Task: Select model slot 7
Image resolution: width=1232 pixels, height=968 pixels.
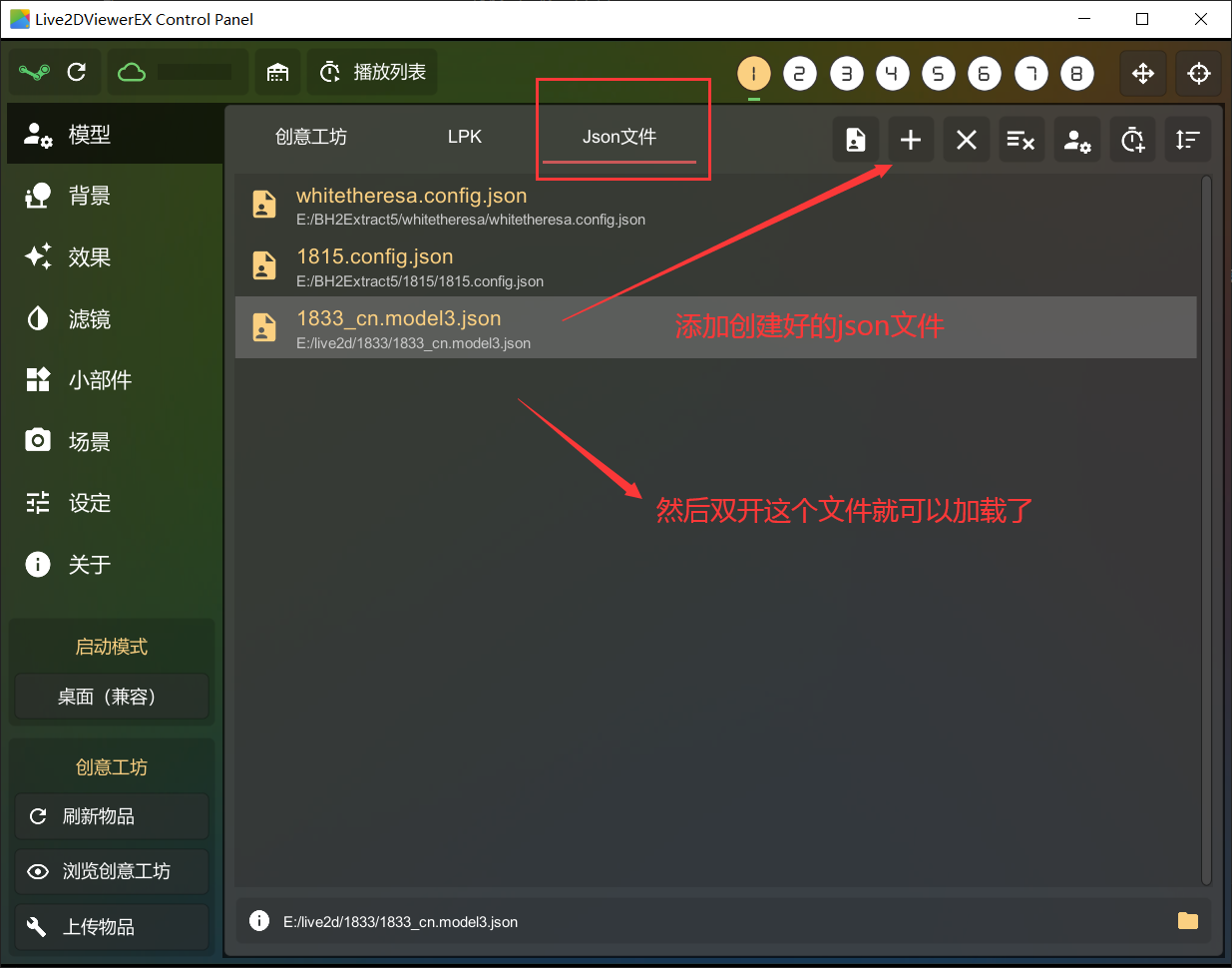Action: (x=1030, y=73)
